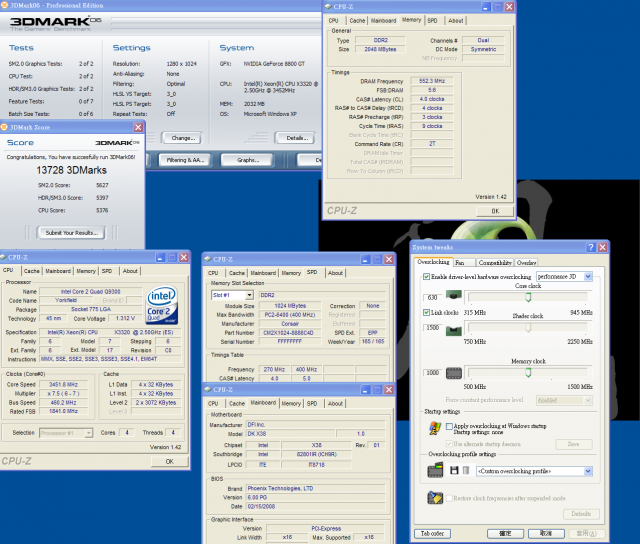Open Filtering & AA... settings
The width and height of the screenshot is (640, 544).
(x=185, y=160)
